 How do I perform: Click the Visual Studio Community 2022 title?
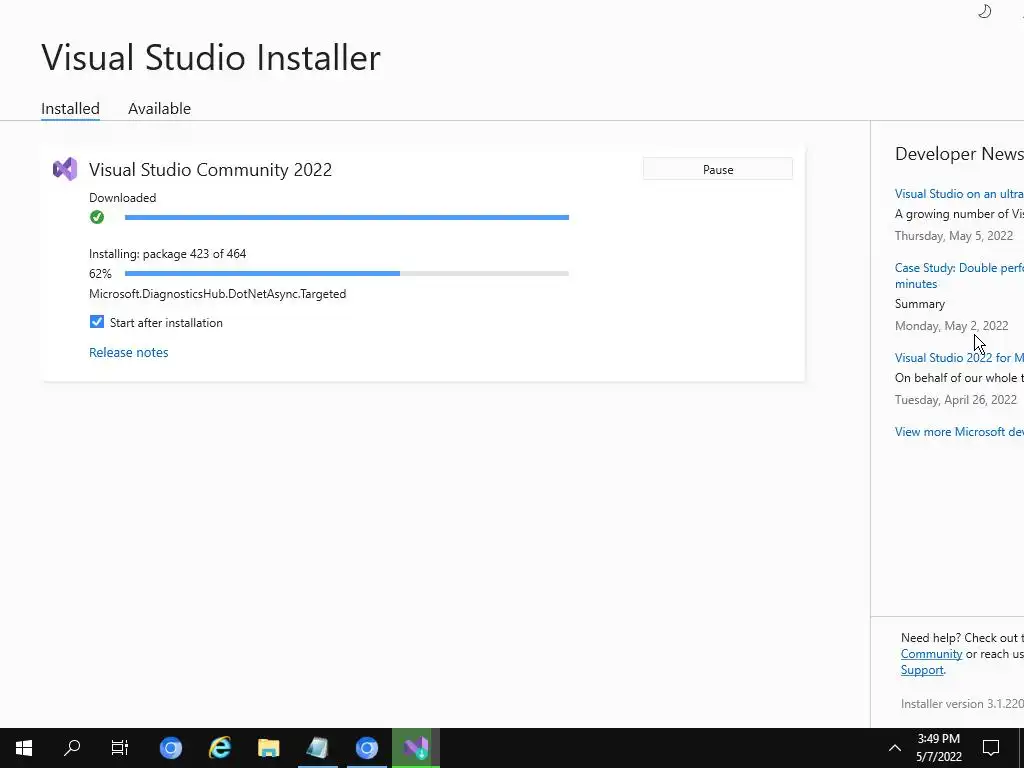point(210,169)
